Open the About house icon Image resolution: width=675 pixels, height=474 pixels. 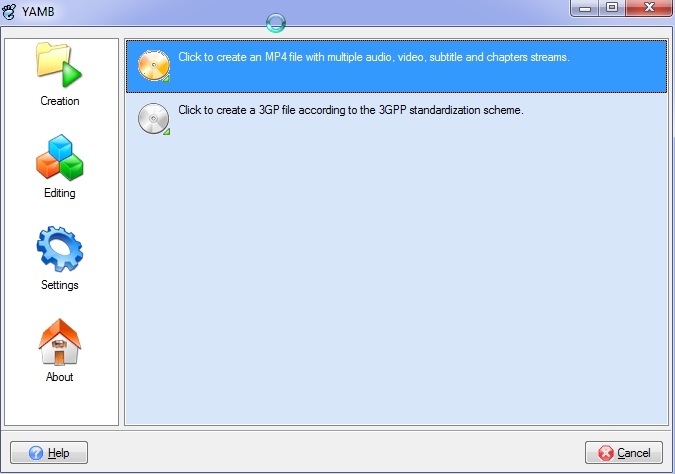pos(59,341)
